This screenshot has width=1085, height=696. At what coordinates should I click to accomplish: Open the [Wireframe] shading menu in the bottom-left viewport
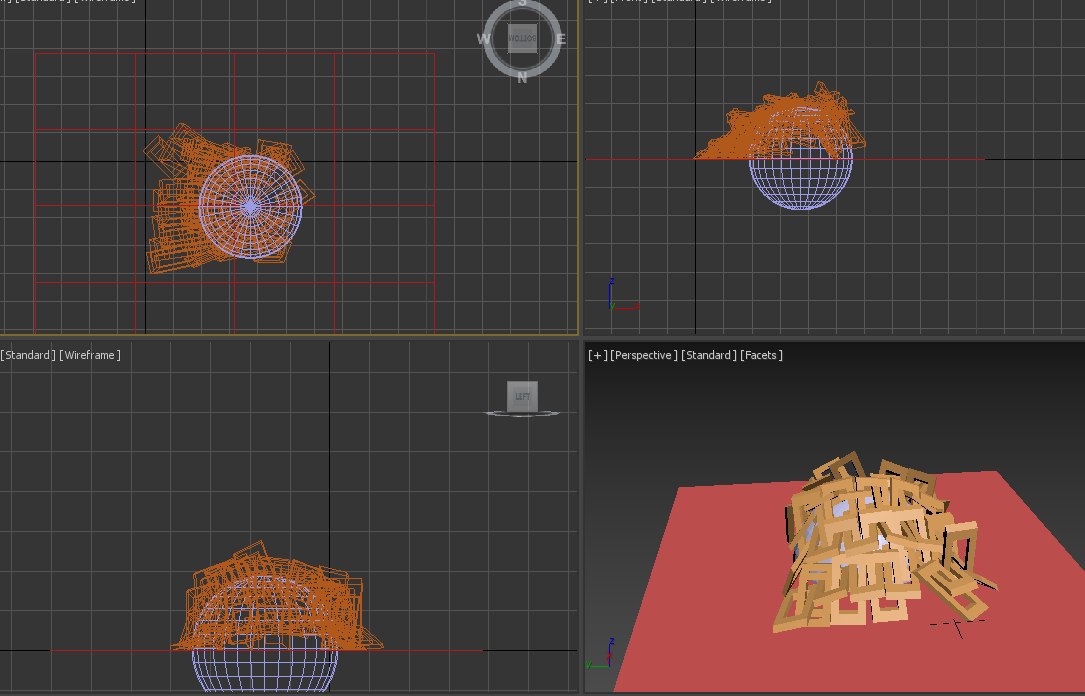(90, 355)
